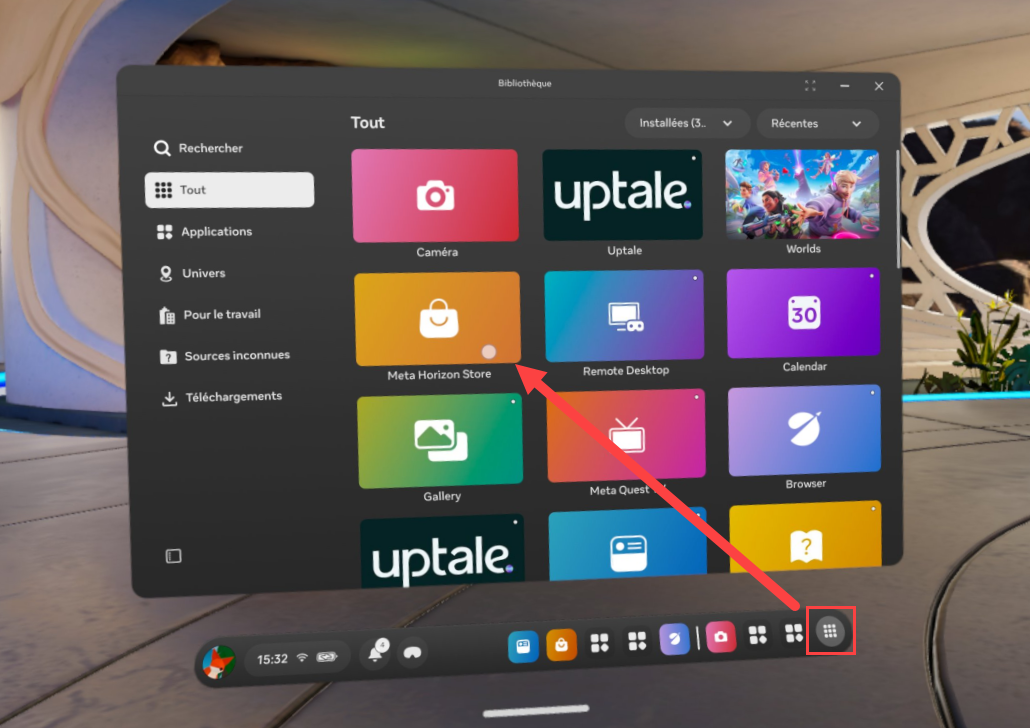Launch Browser from the taskbar icon
Screen dimensions: 1030x728
[675, 639]
